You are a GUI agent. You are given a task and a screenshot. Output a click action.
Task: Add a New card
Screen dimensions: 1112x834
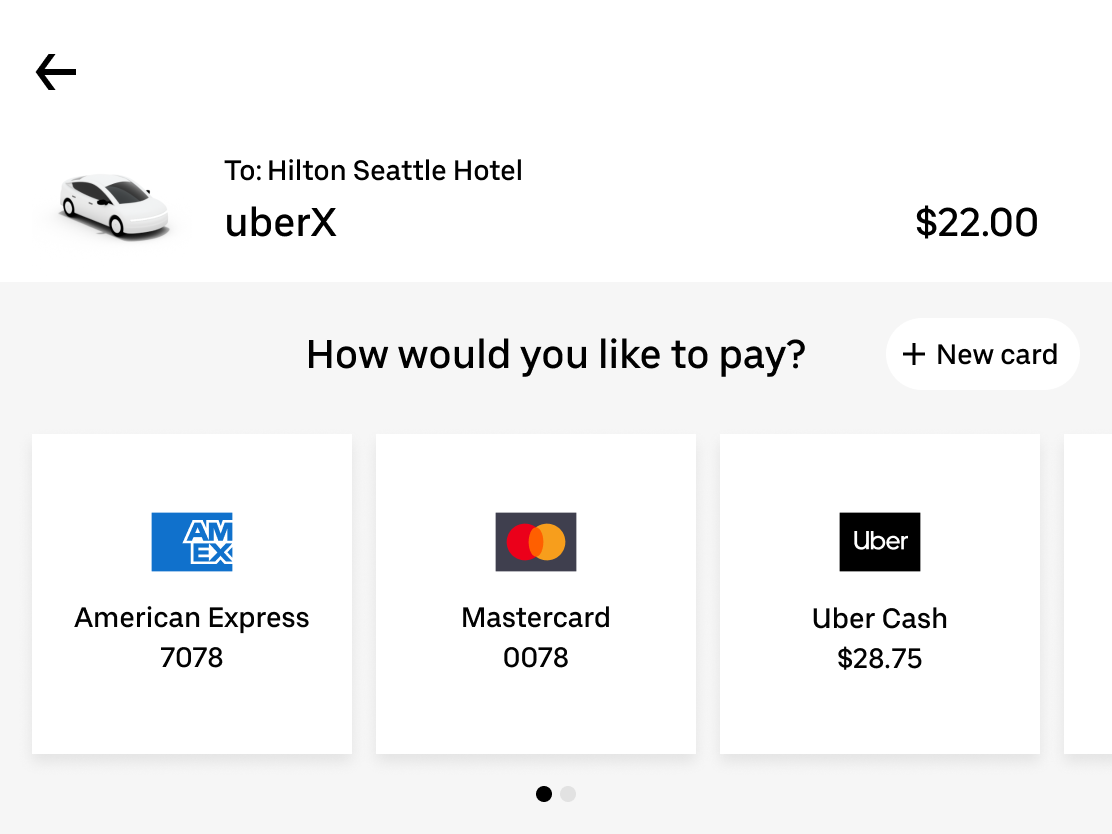click(x=982, y=355)
